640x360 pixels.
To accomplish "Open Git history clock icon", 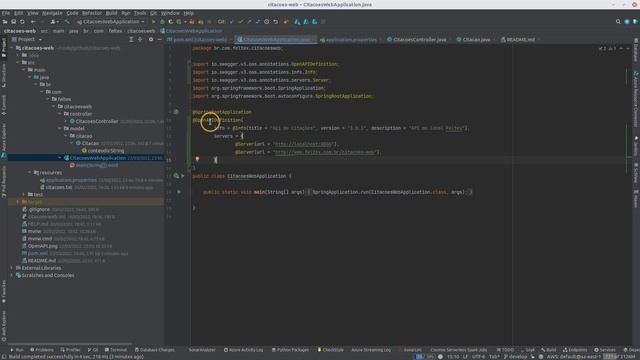I will point(267,22).
